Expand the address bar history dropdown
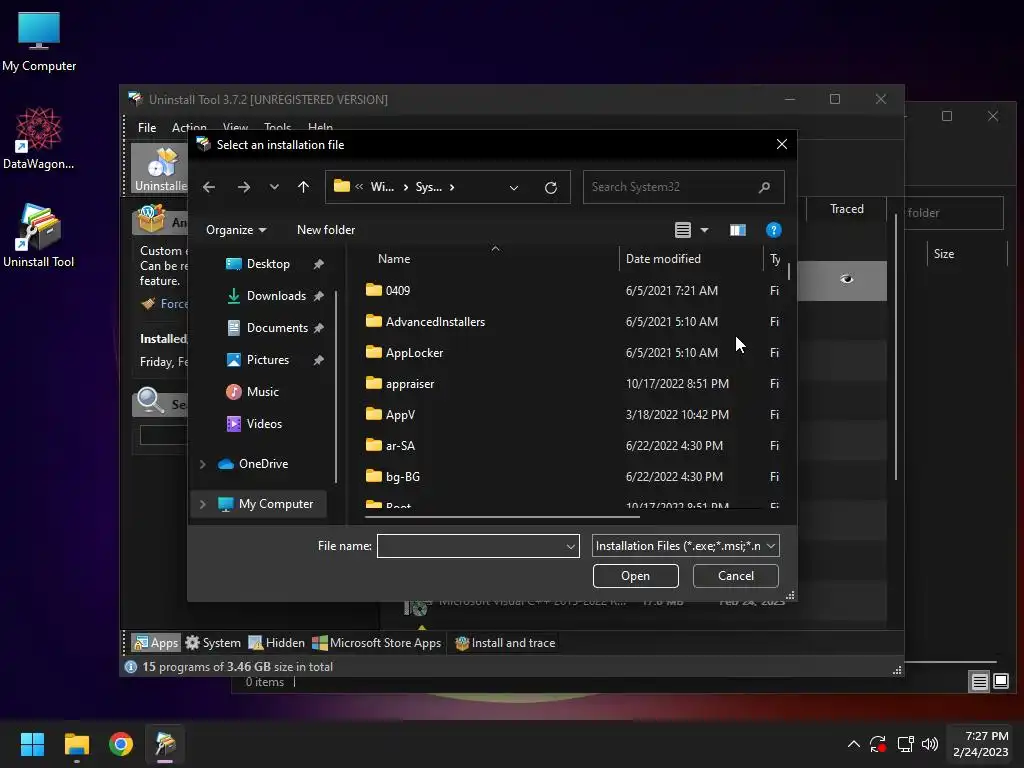The width and height of the screenshot is (1024, 768). point(514,187)
